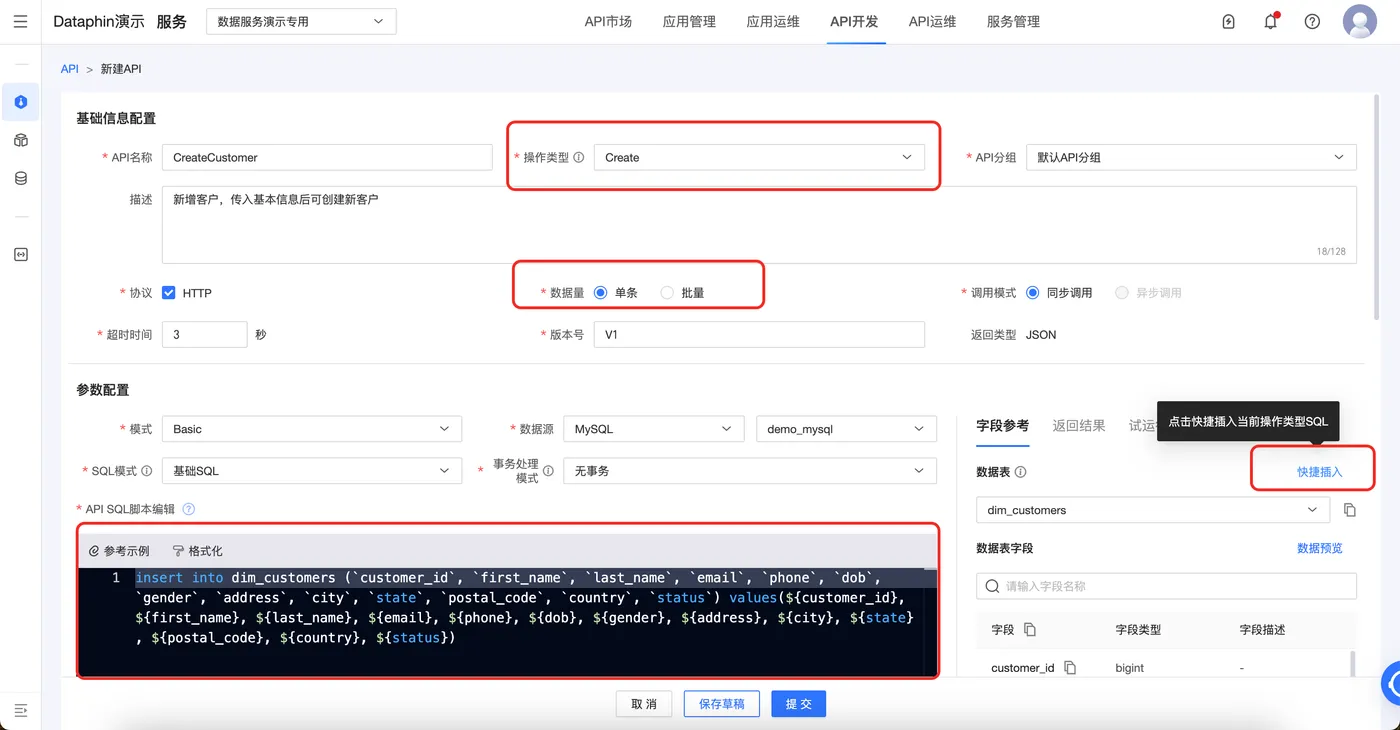1400x730 pixels.
Task: Click the API名称 input containing CreateCustomer
Action: tap(327, 157)
